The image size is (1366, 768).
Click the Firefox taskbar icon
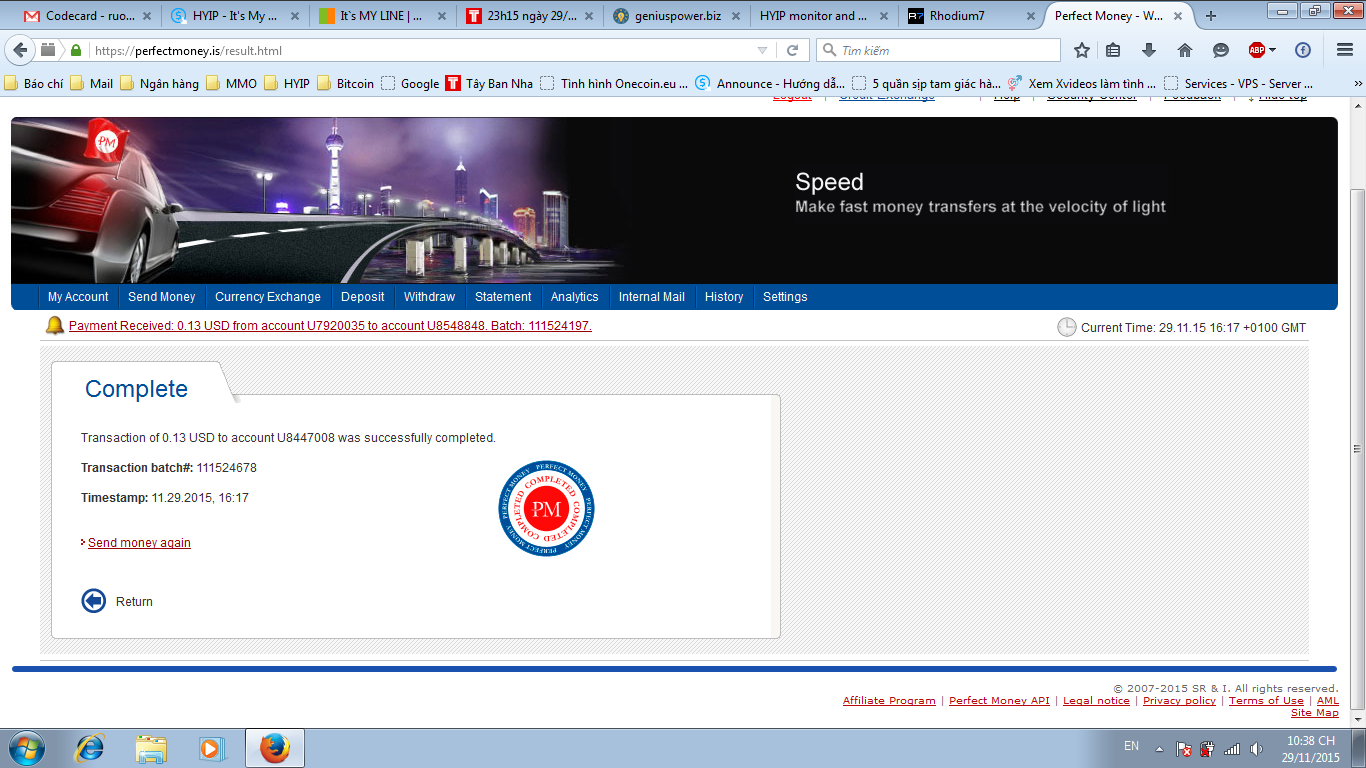click(274, 748)
